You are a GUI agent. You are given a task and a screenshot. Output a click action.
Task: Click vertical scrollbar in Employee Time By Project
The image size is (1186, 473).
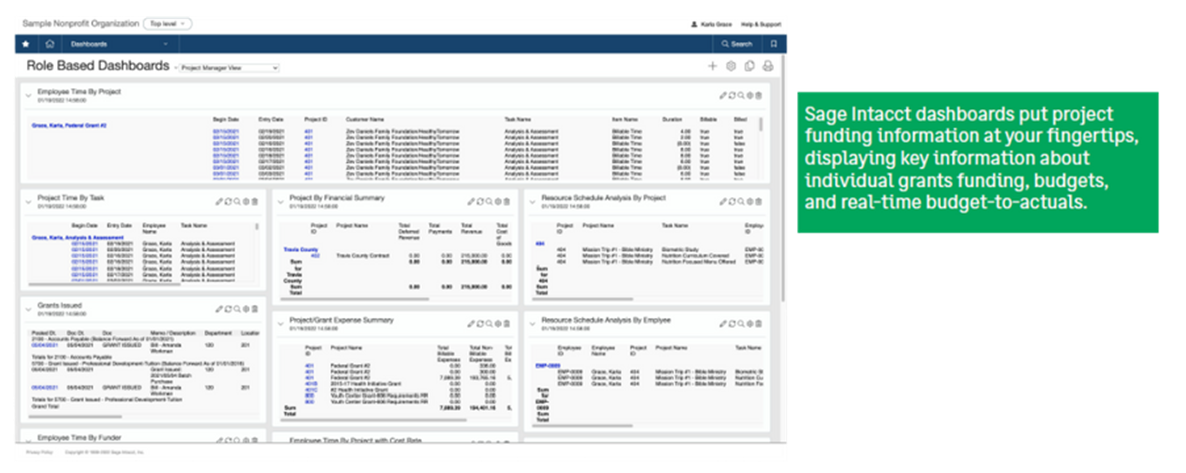(x=761, y=125)
